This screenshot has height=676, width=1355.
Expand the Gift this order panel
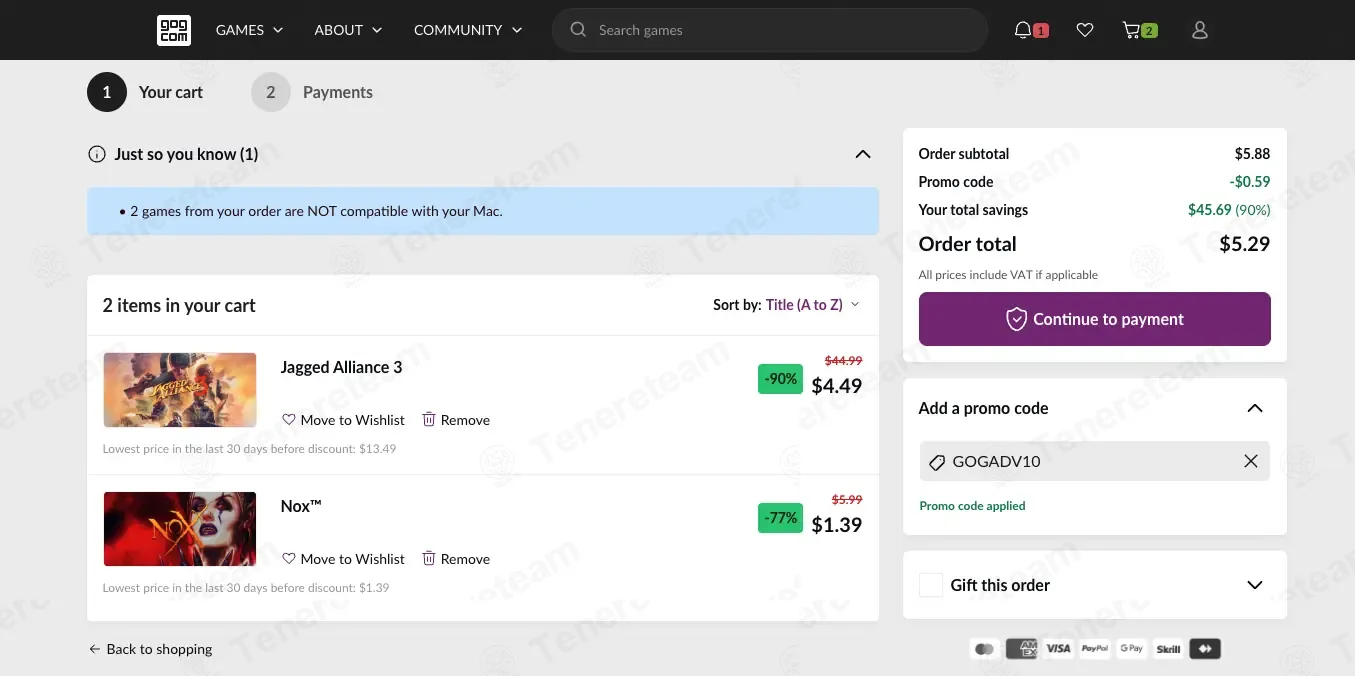tap(1255, 585)
